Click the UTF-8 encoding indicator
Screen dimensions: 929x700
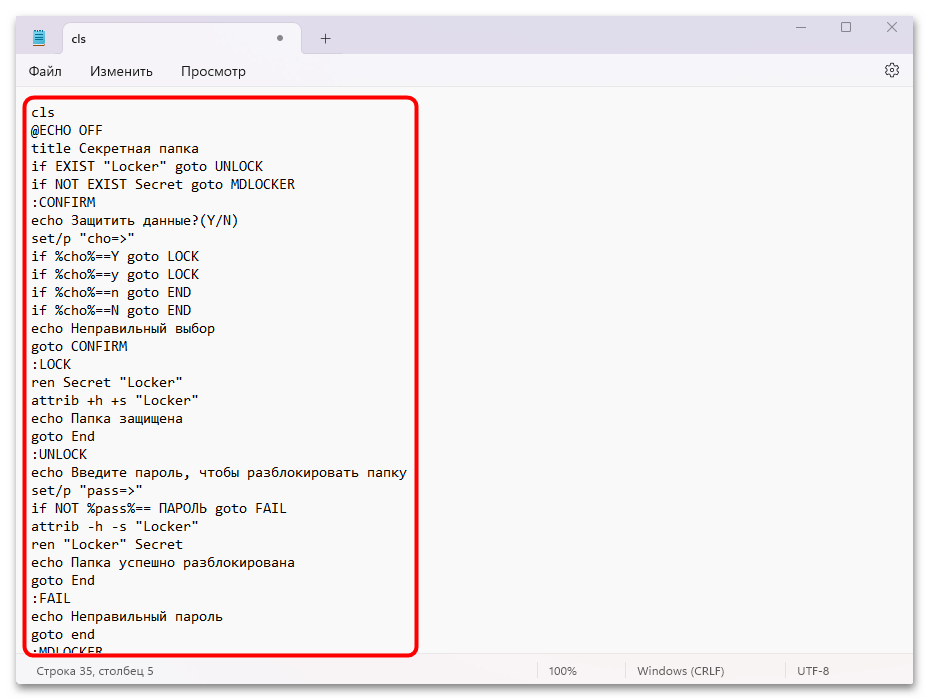pyautogui.click(x=813, y=671)
